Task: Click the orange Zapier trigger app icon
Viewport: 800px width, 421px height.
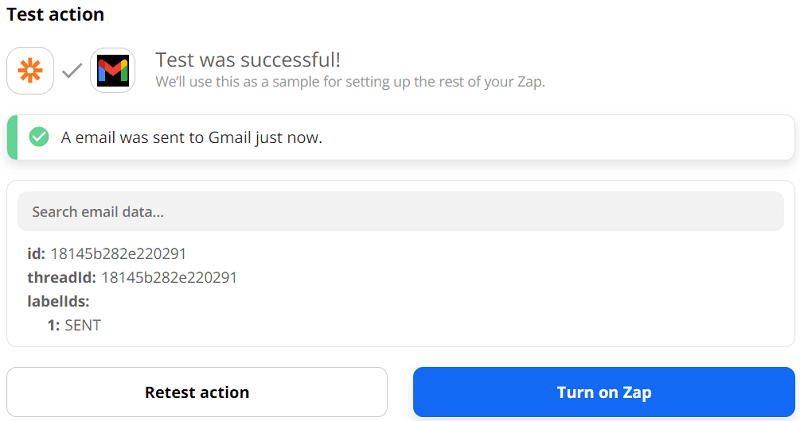Action: pos(30,70)
